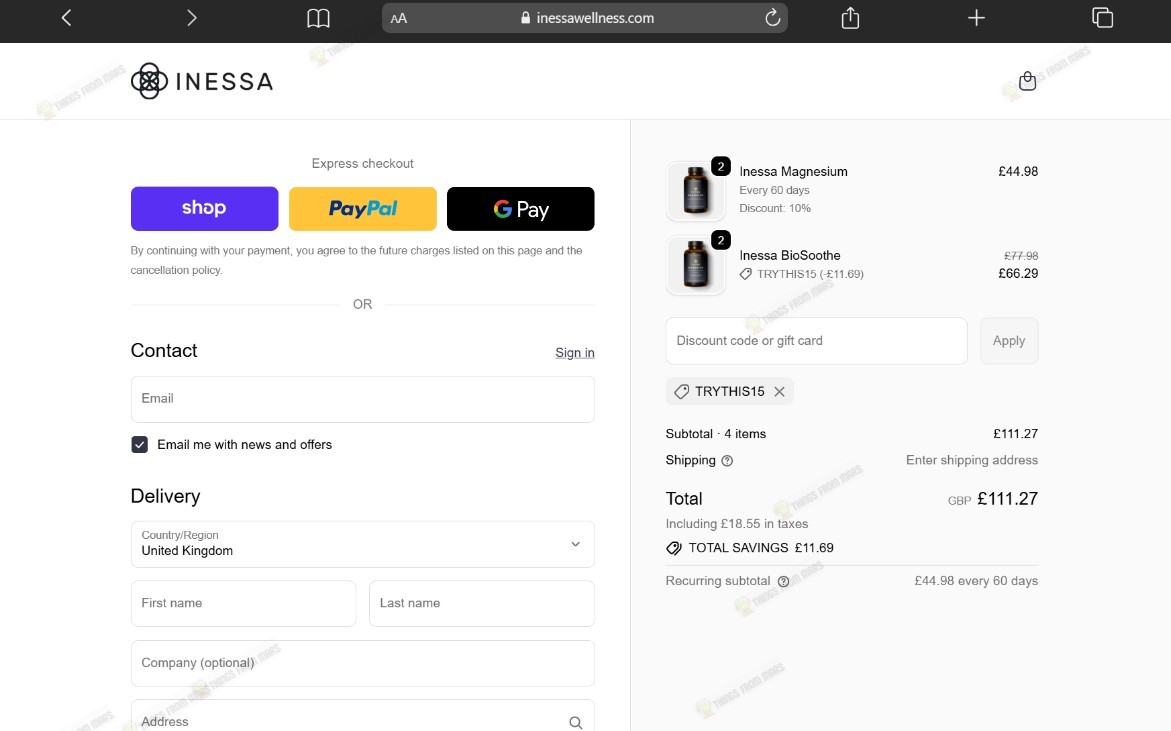Reload the page with the refresh icon
Image resolution: width=1171 pixels, height=731 pixels.
(773, 18)
